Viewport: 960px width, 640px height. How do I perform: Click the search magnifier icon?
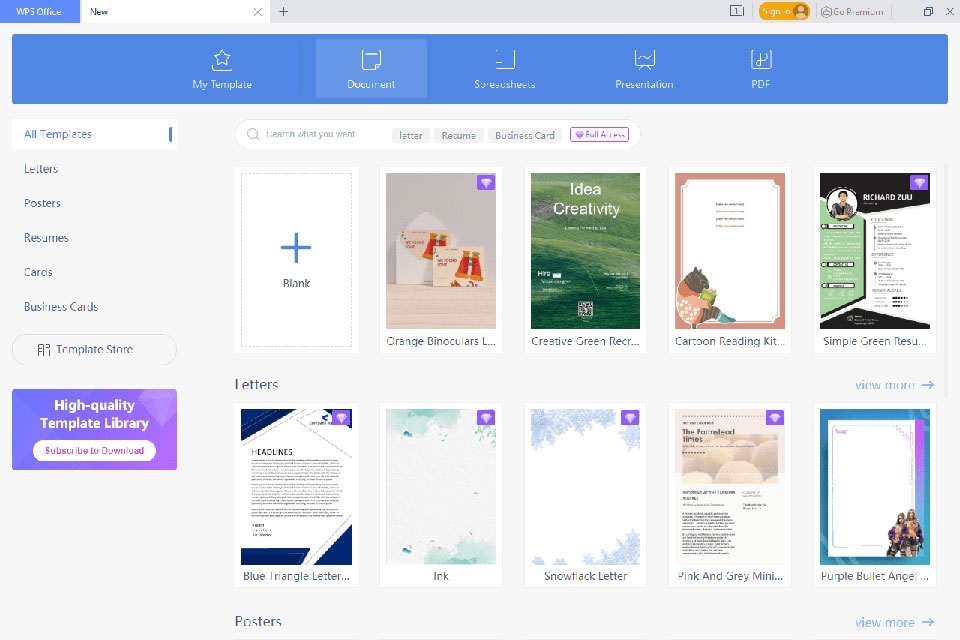251,134
